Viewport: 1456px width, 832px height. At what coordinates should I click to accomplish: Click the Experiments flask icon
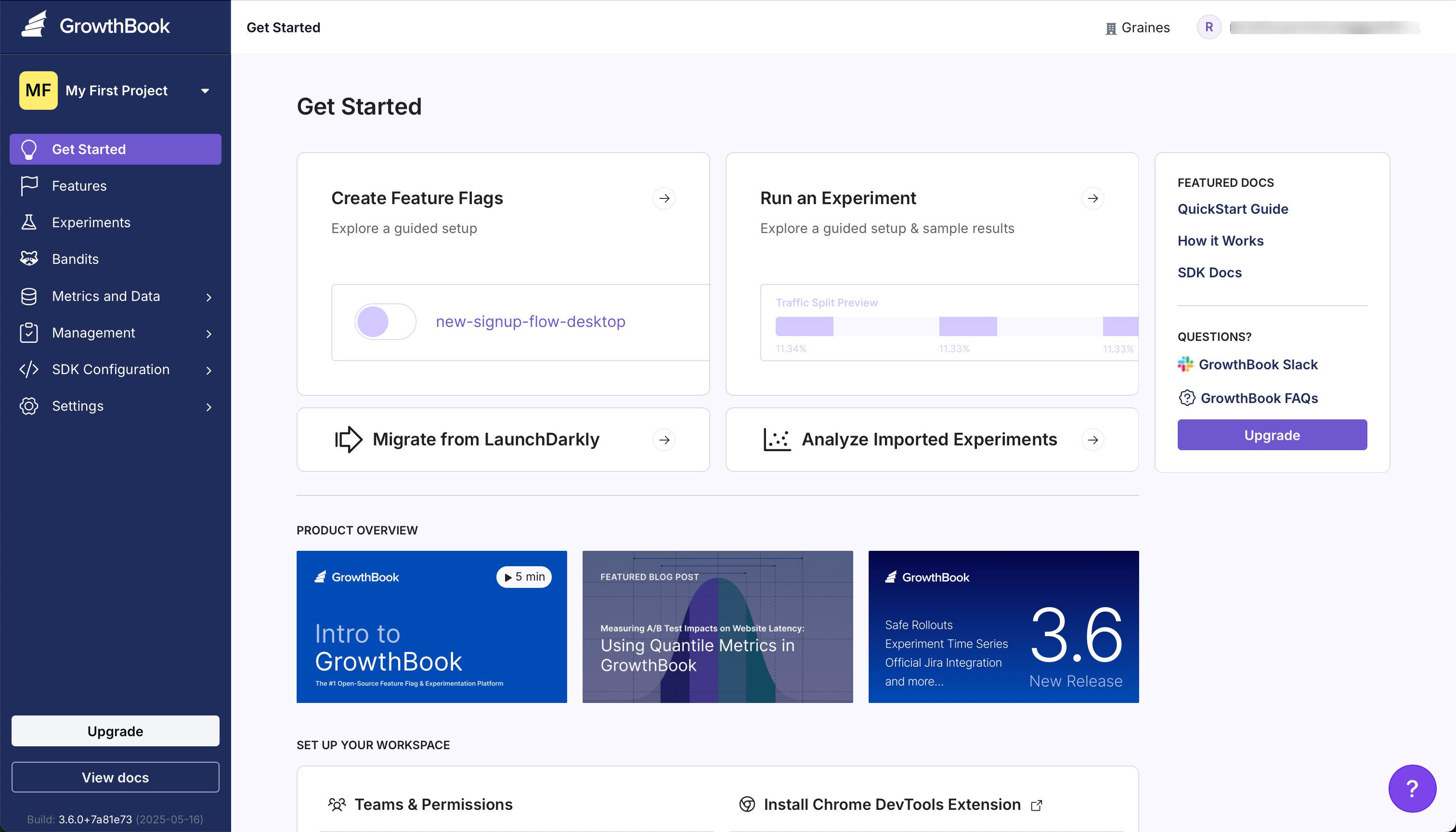[28, 222]
